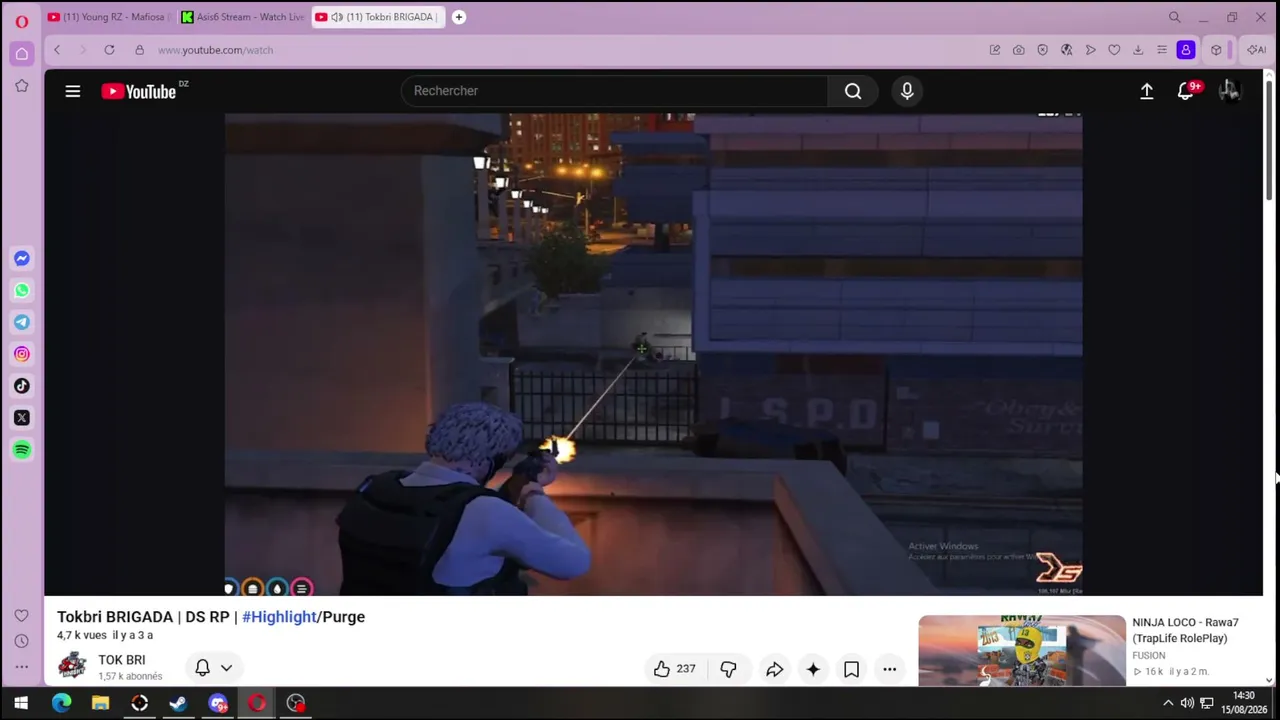Screen dimensions: 1280x720
Task: Take a snapshot with the camera icon
Action: [x=1018, y=50]
